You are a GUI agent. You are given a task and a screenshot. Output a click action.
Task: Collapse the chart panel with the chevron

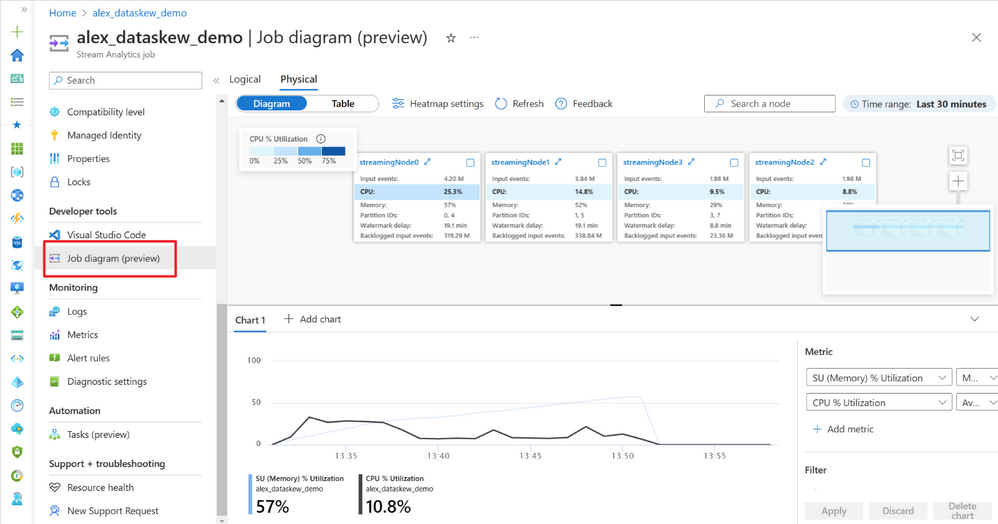[974, 319]
